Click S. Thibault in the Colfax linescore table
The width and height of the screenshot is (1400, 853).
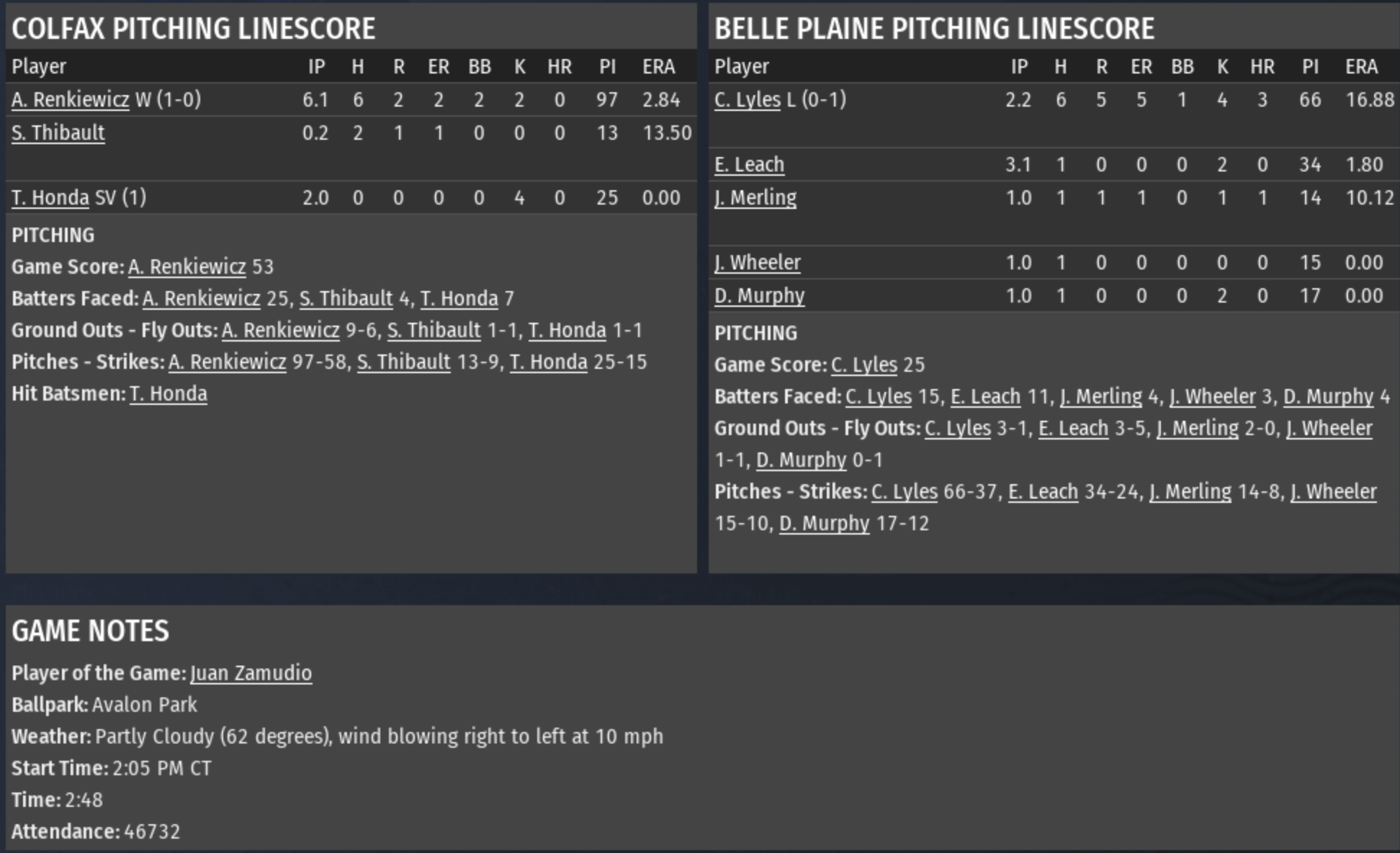point(58,133)
